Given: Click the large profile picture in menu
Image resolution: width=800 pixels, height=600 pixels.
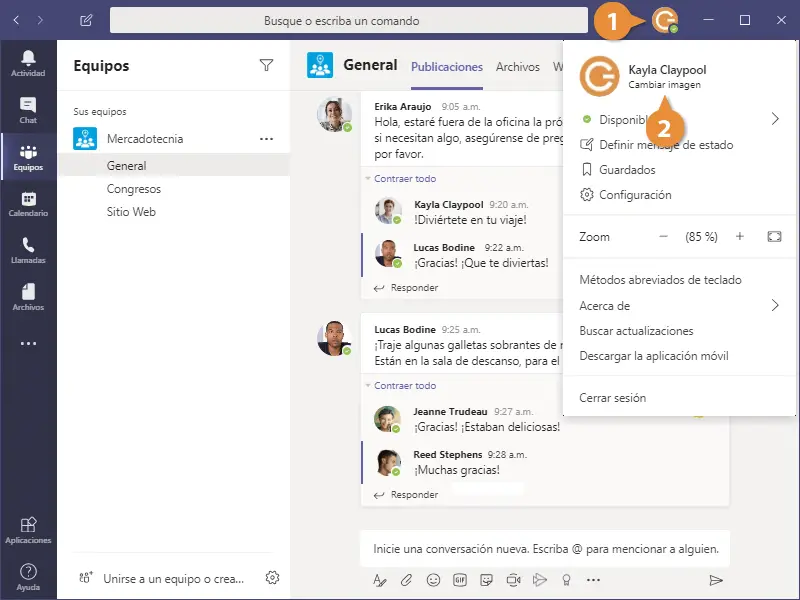Looking at the screenshot, I should pos(599,77).
